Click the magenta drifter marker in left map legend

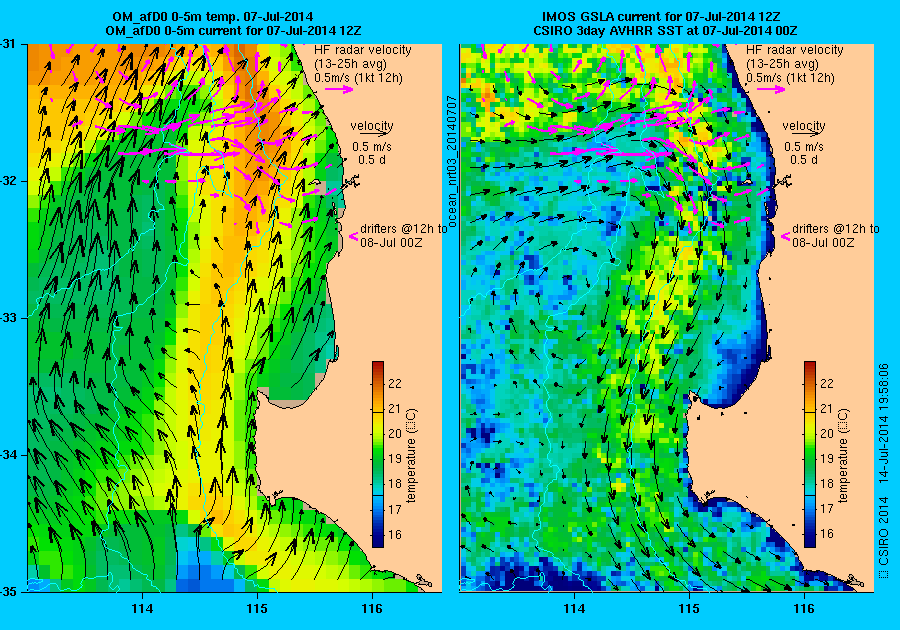(x=354, y=236)
